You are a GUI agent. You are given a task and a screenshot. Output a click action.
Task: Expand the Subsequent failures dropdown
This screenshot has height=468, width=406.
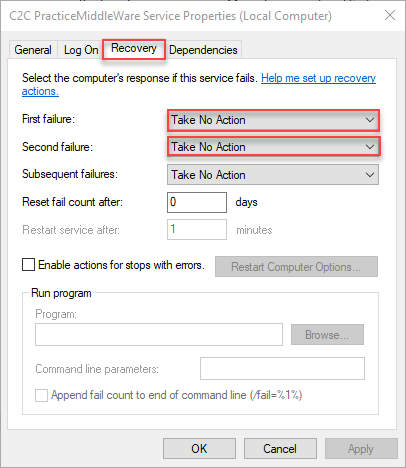coord(273,175)
